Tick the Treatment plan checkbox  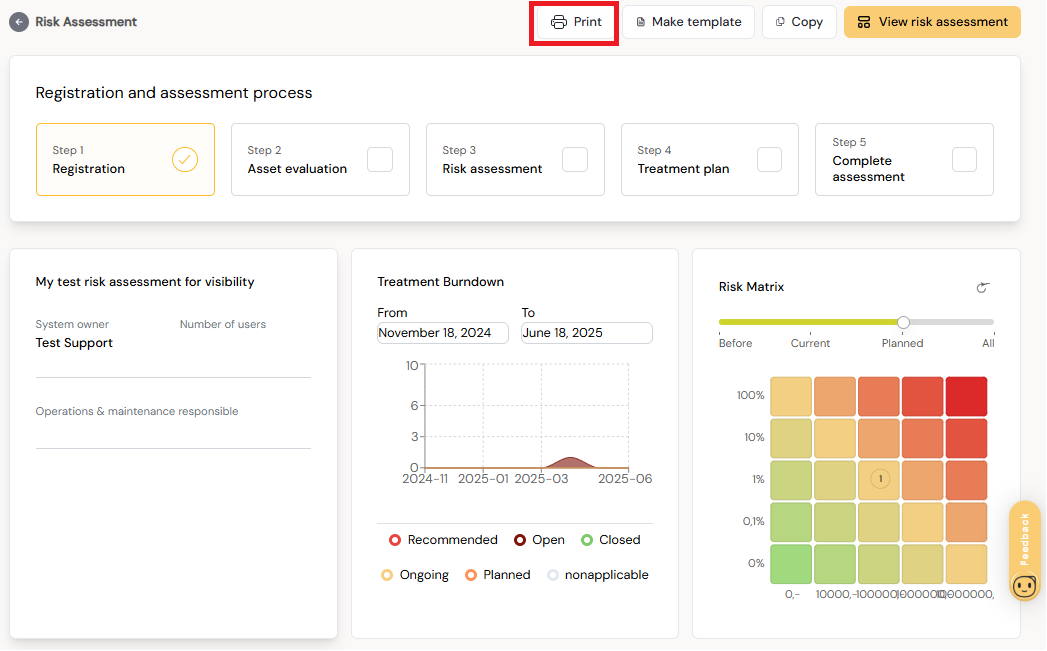[769, 160]
